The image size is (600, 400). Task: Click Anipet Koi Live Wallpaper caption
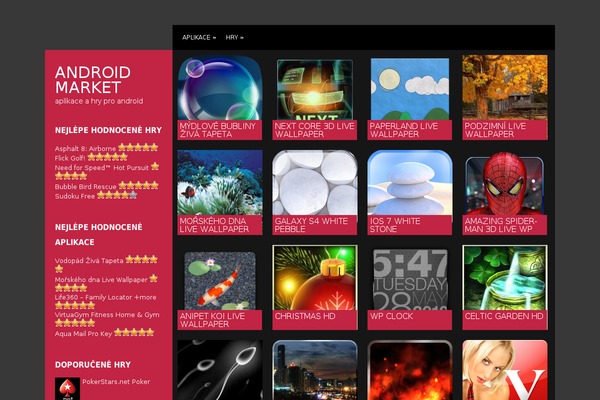point(220,320)
